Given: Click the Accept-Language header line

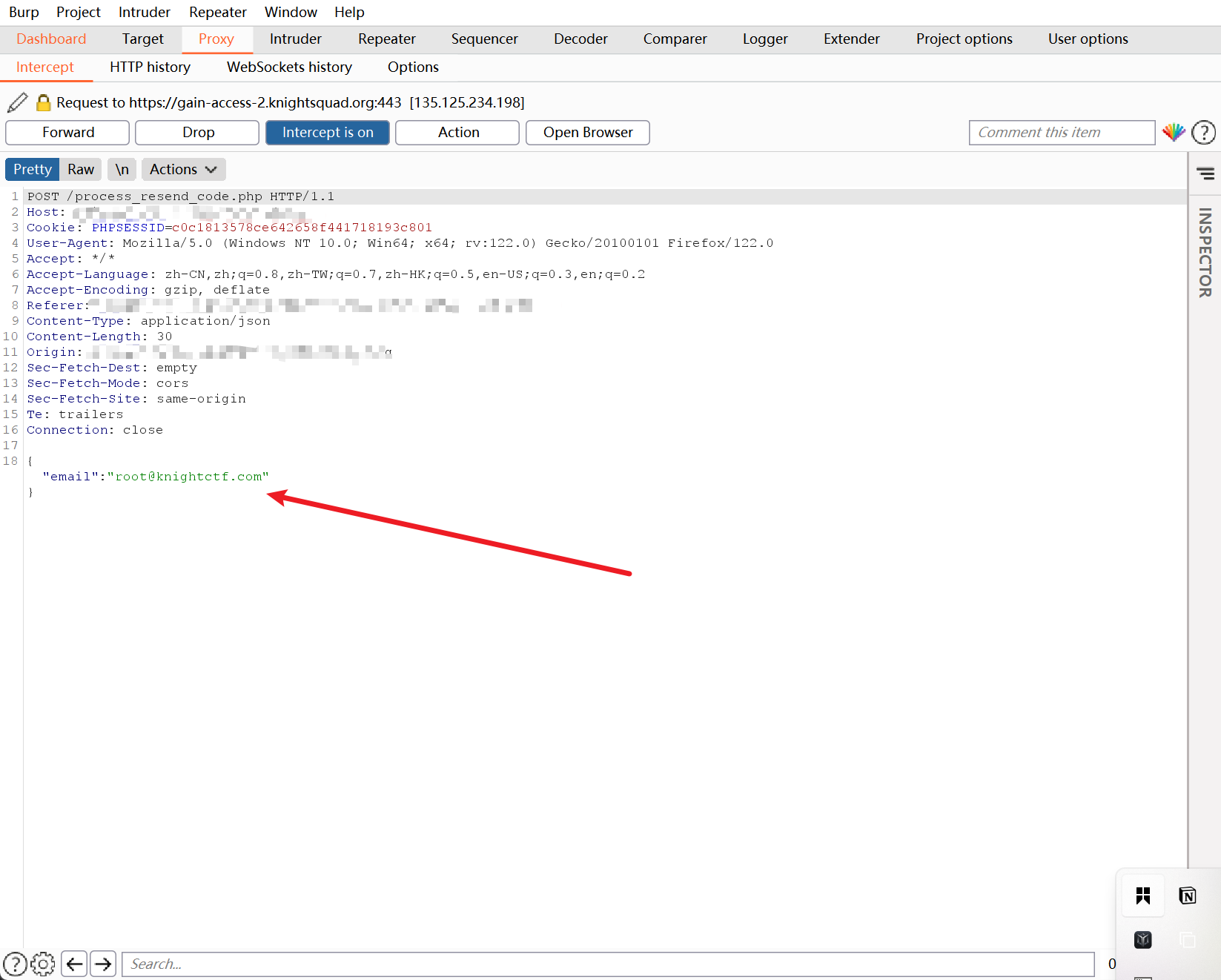Looking at the screenshot, I should pyautogui.click(x=336, y=274).
